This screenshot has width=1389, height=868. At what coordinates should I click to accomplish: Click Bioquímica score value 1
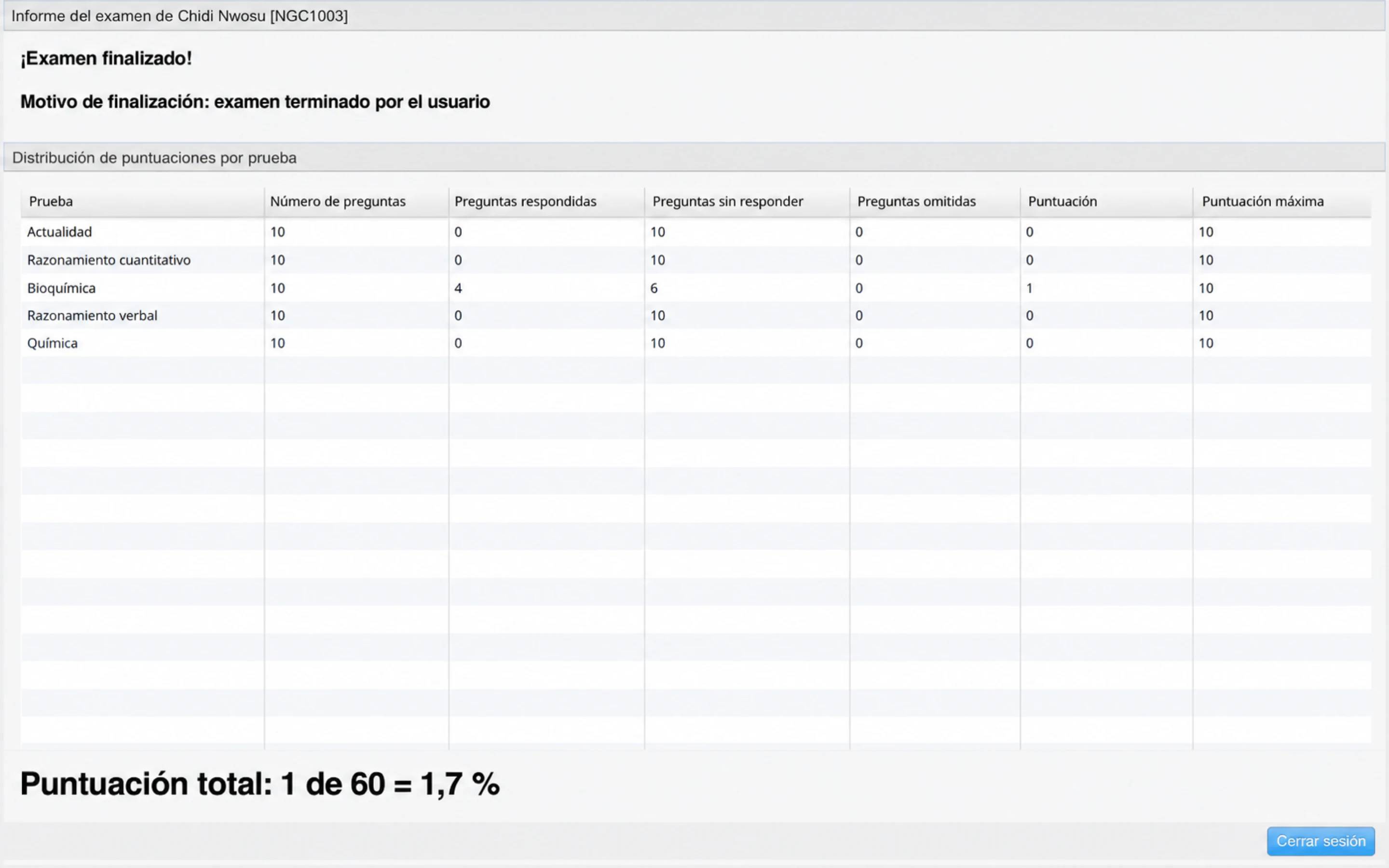point(1029,288)
